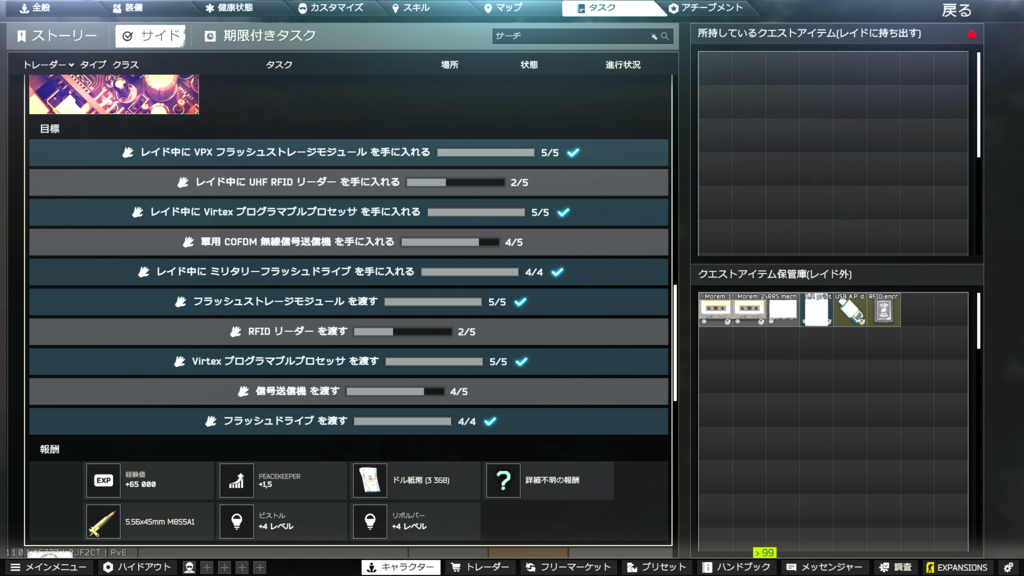Select フラッシュストレージモジュール を渡す objective
The image size is (1024, 576).
point(349,302)
